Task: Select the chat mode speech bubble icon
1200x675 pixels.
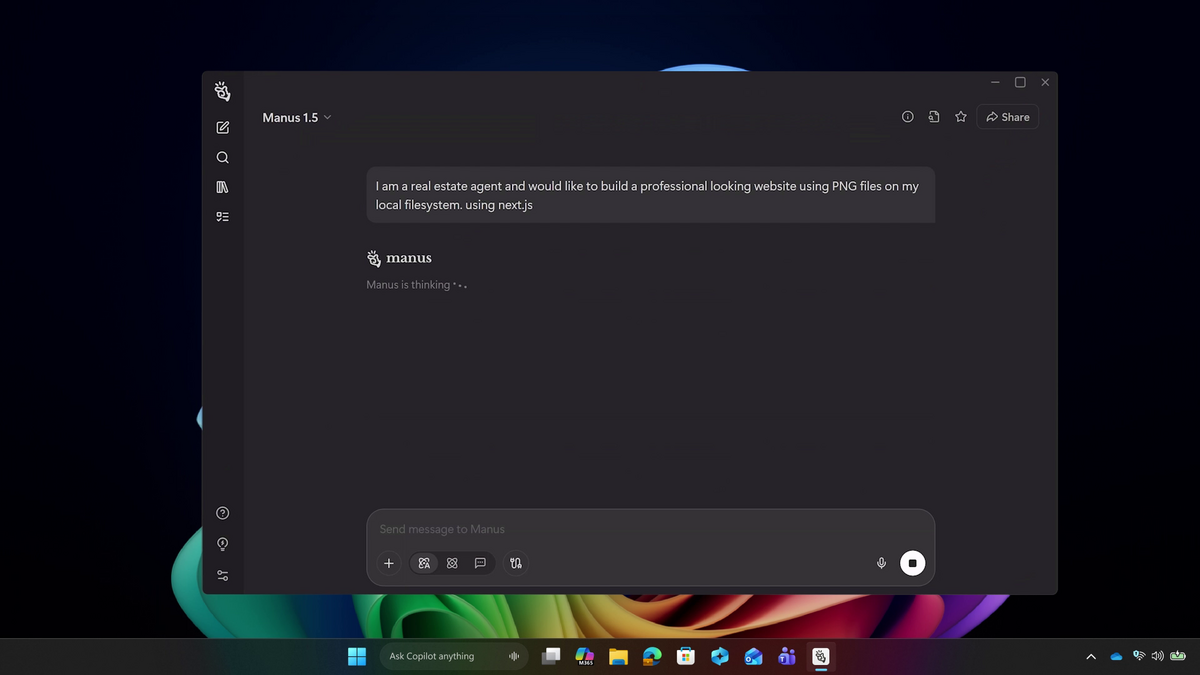Action: [480, 563]
